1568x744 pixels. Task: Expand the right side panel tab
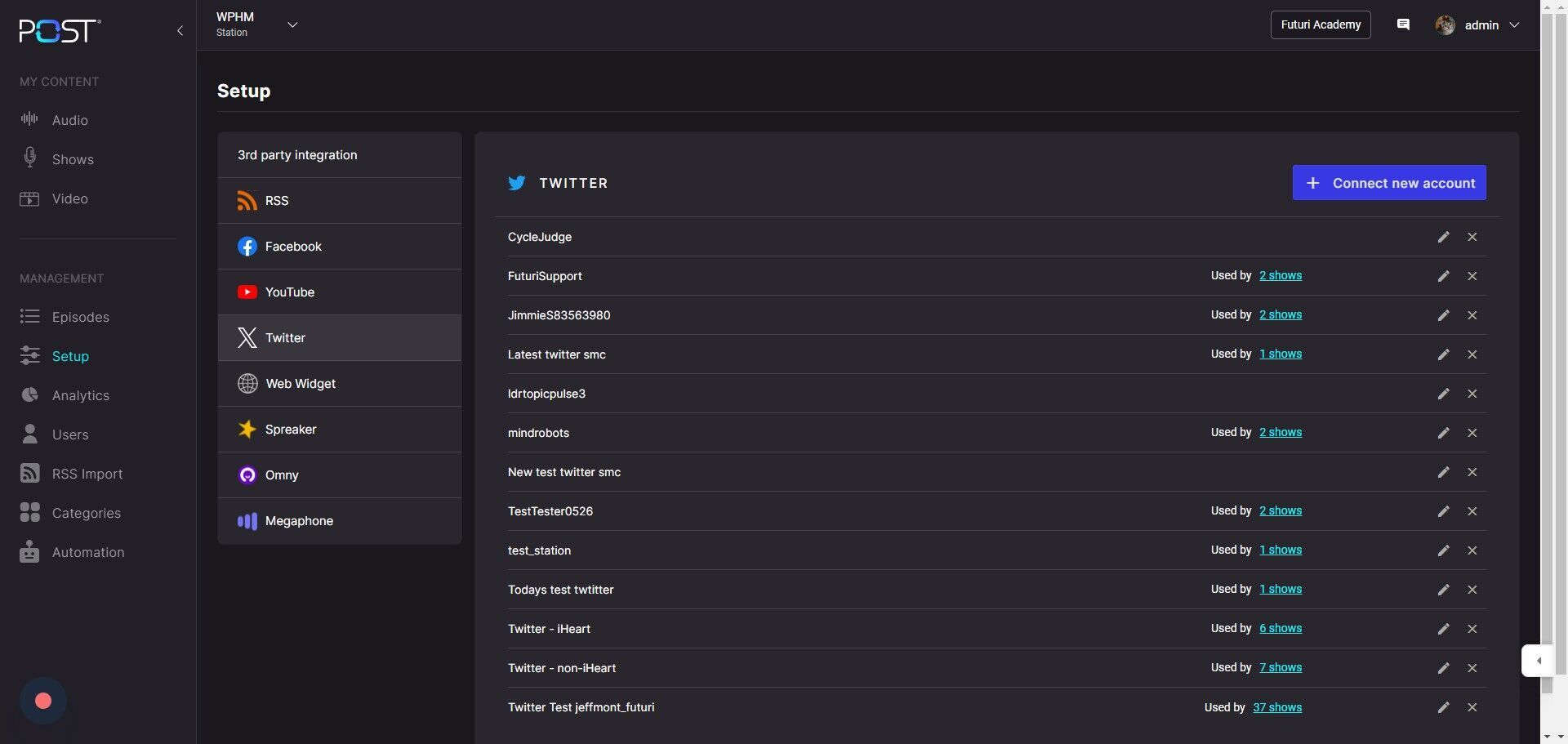point(1538,661)
